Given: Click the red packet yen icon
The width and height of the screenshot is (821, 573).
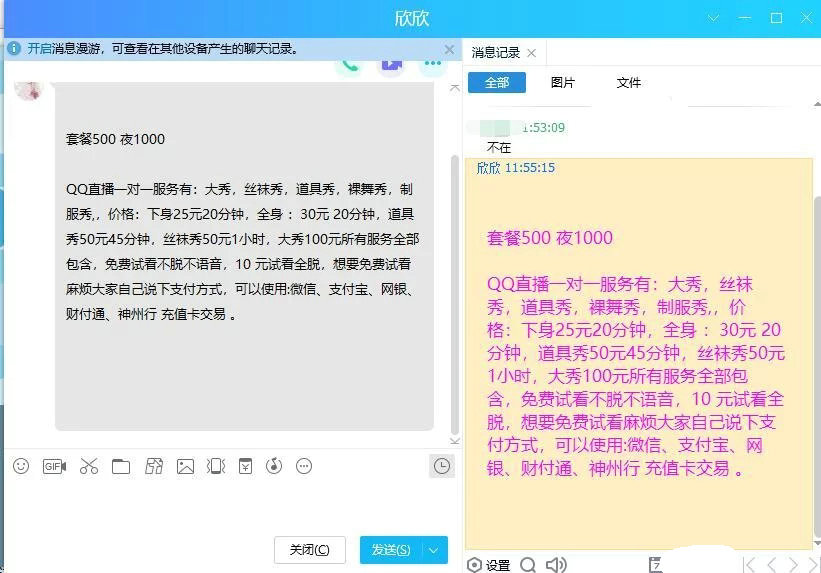Looking at the screenshot, I should [245, 466].
